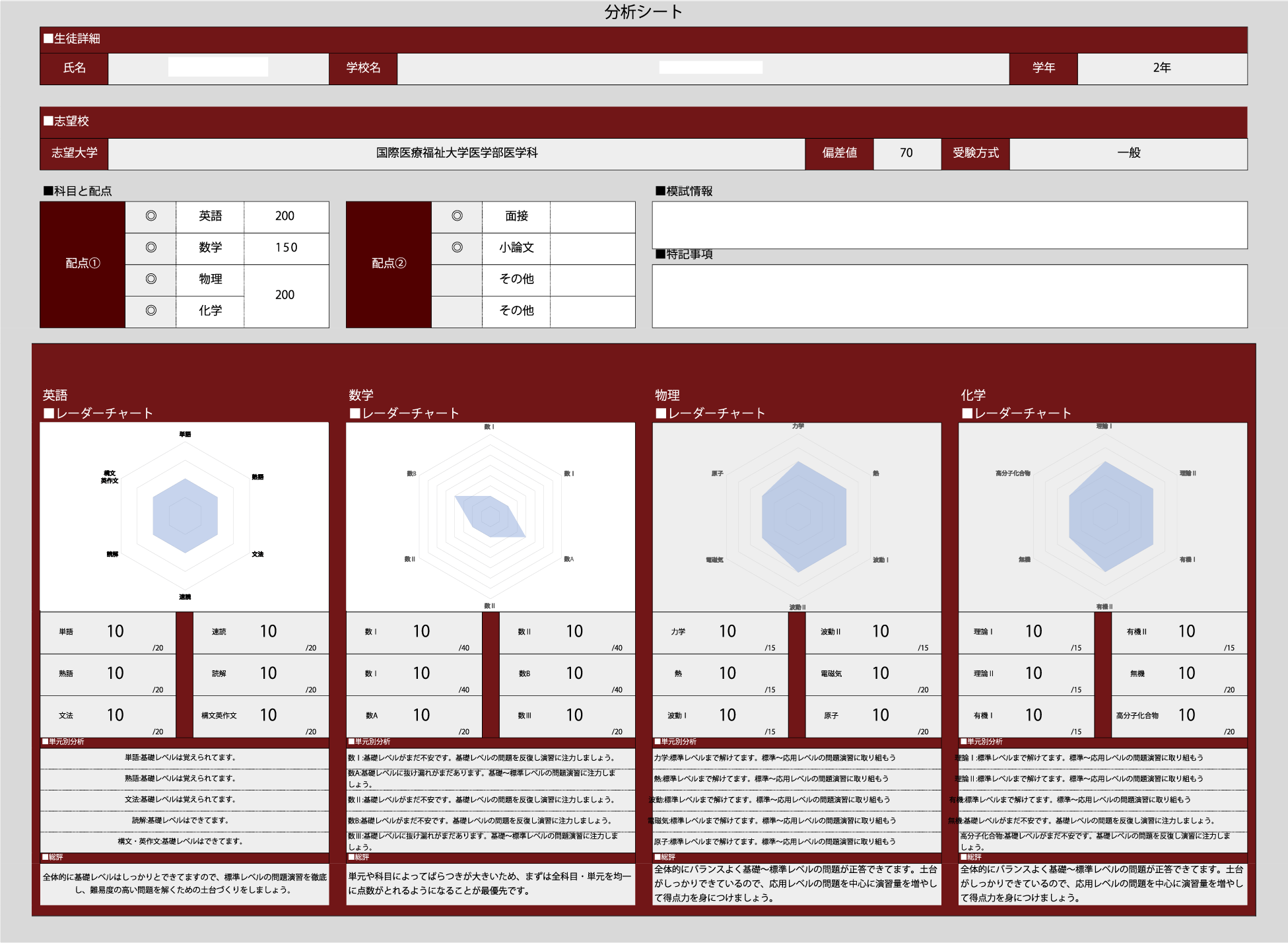Click the 化学 radar chart

(x=1102, y=516)
